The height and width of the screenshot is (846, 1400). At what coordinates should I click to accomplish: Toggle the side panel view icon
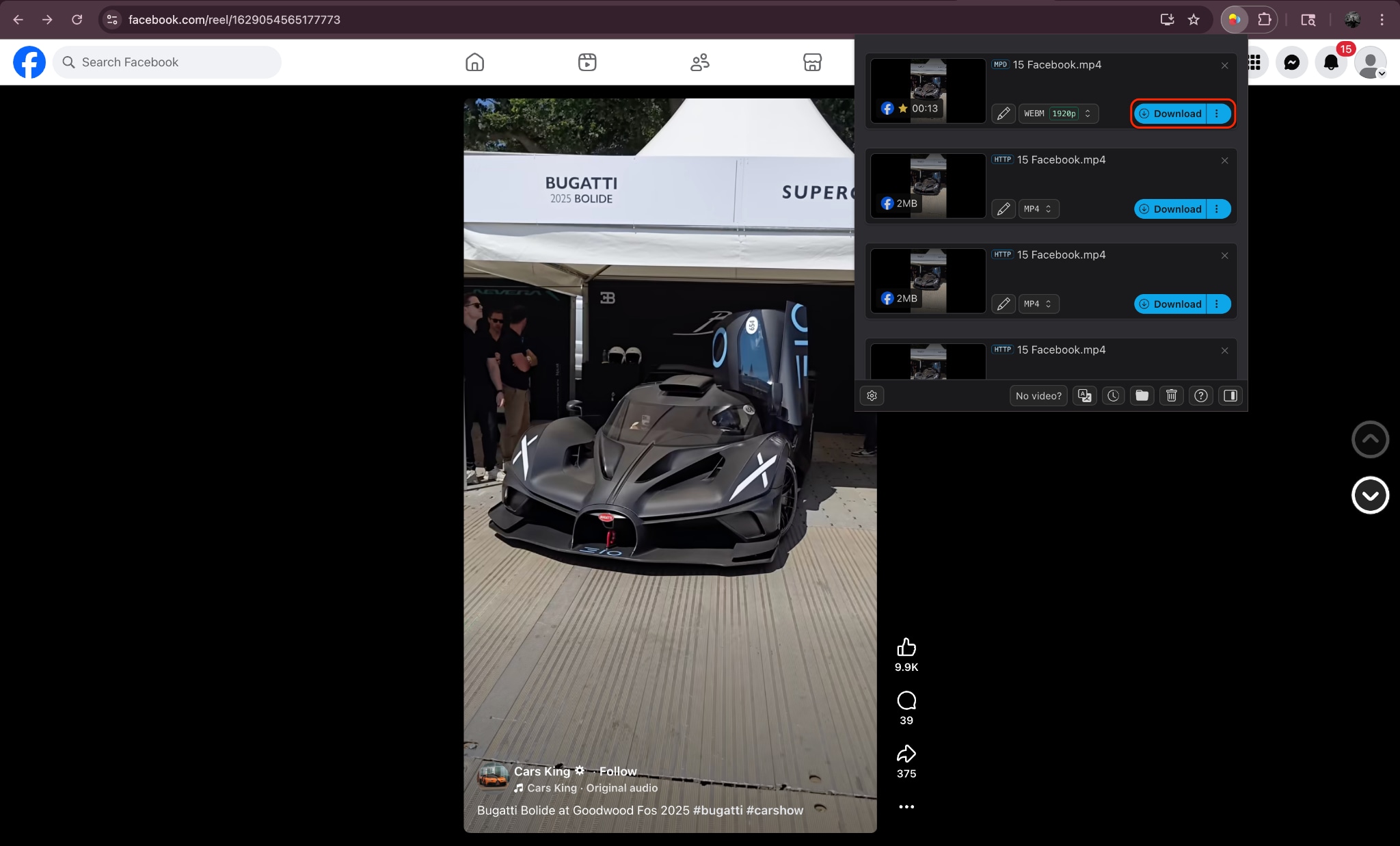(x=1230, y=395)
